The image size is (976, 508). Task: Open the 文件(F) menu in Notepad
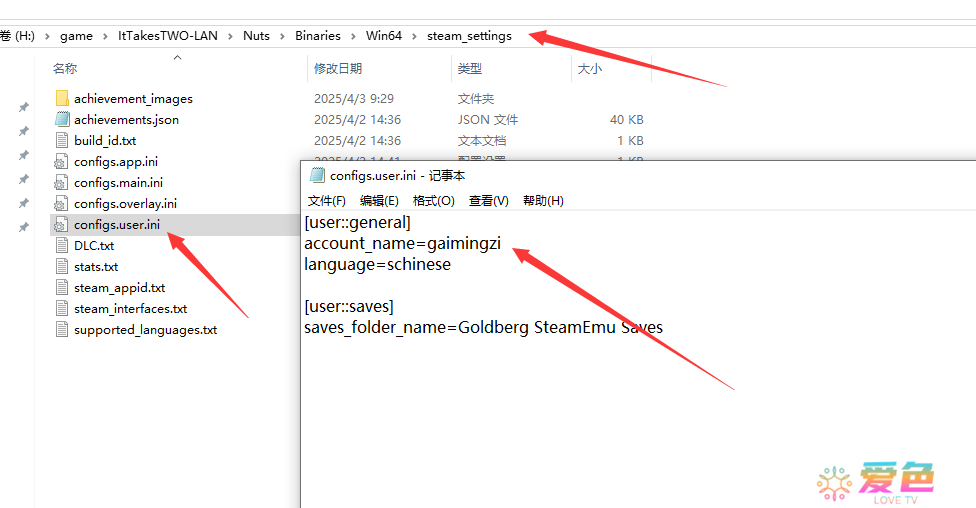327,200
